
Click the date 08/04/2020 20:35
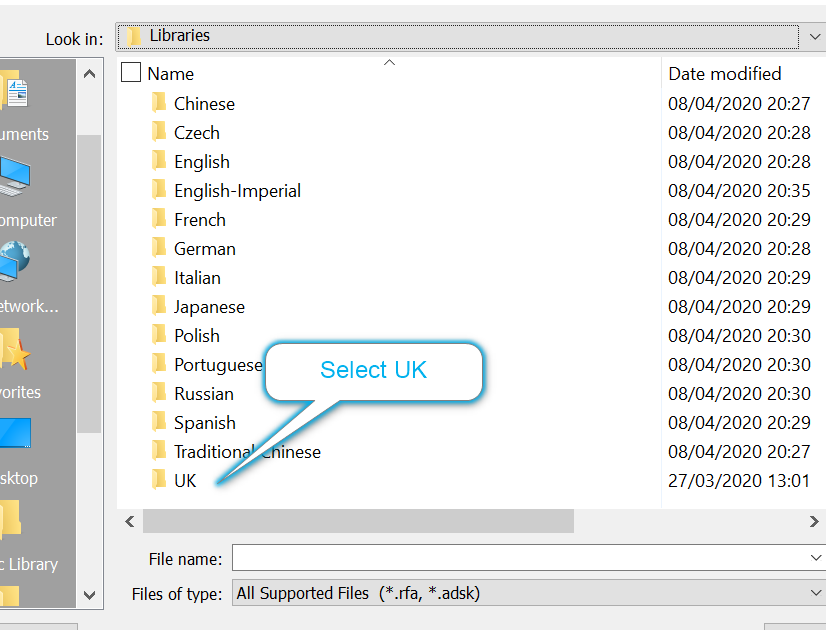tap(739, 191)
